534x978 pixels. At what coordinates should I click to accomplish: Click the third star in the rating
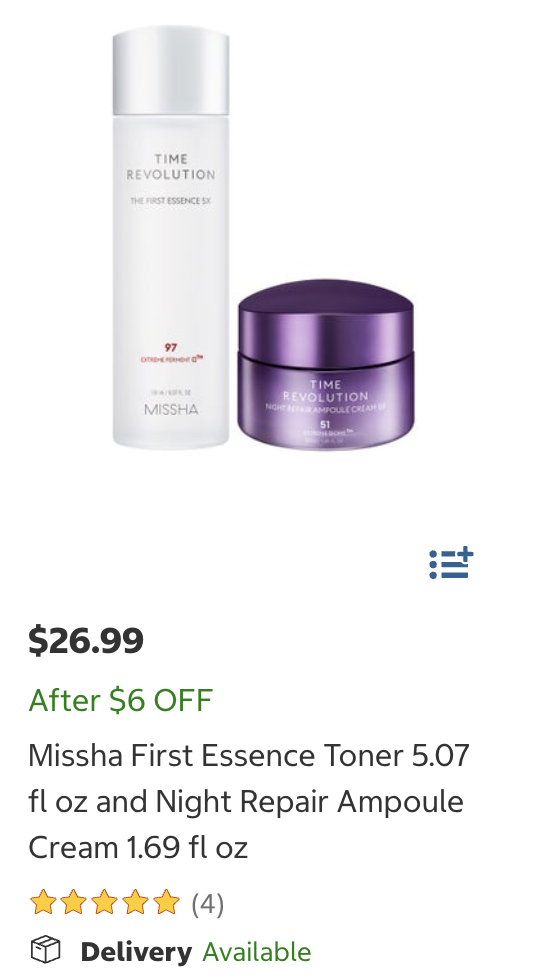coord(104,903)
